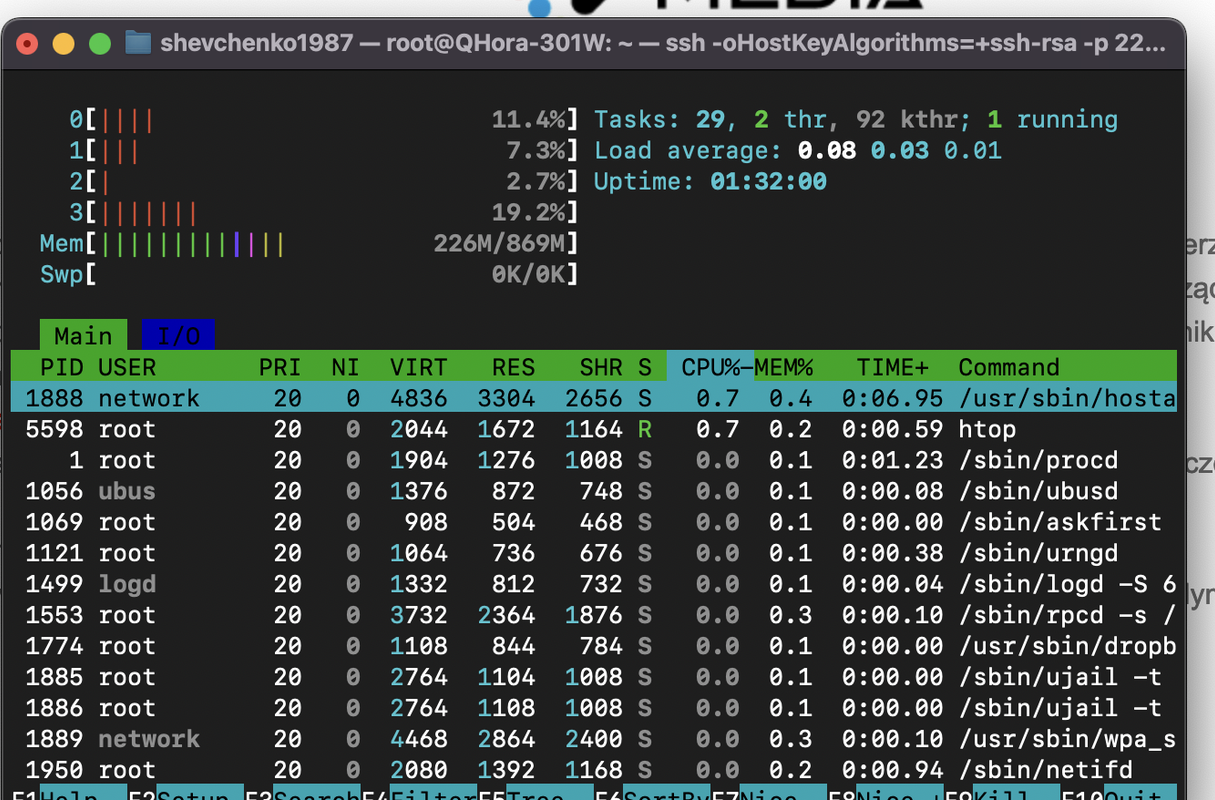
Task: Sort by the NI column header
Action: [x=345, y=367]
